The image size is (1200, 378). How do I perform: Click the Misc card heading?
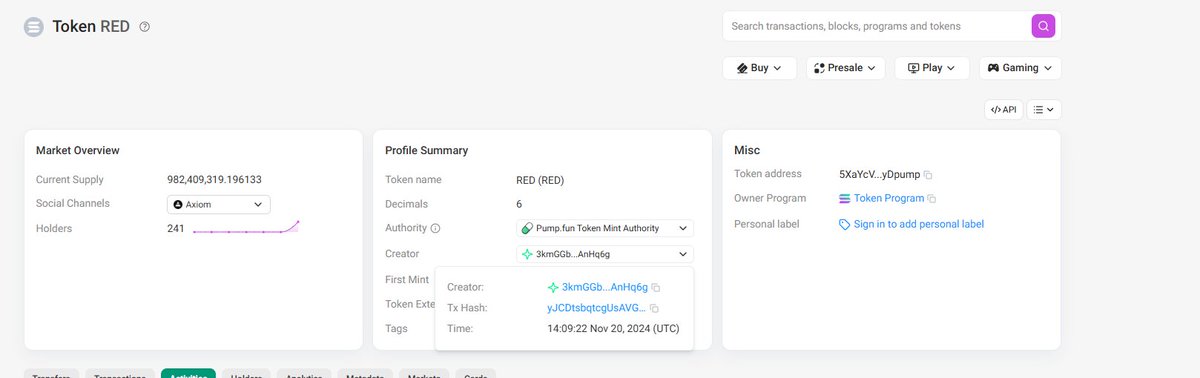pyautogui.click(x=747, y=150)
